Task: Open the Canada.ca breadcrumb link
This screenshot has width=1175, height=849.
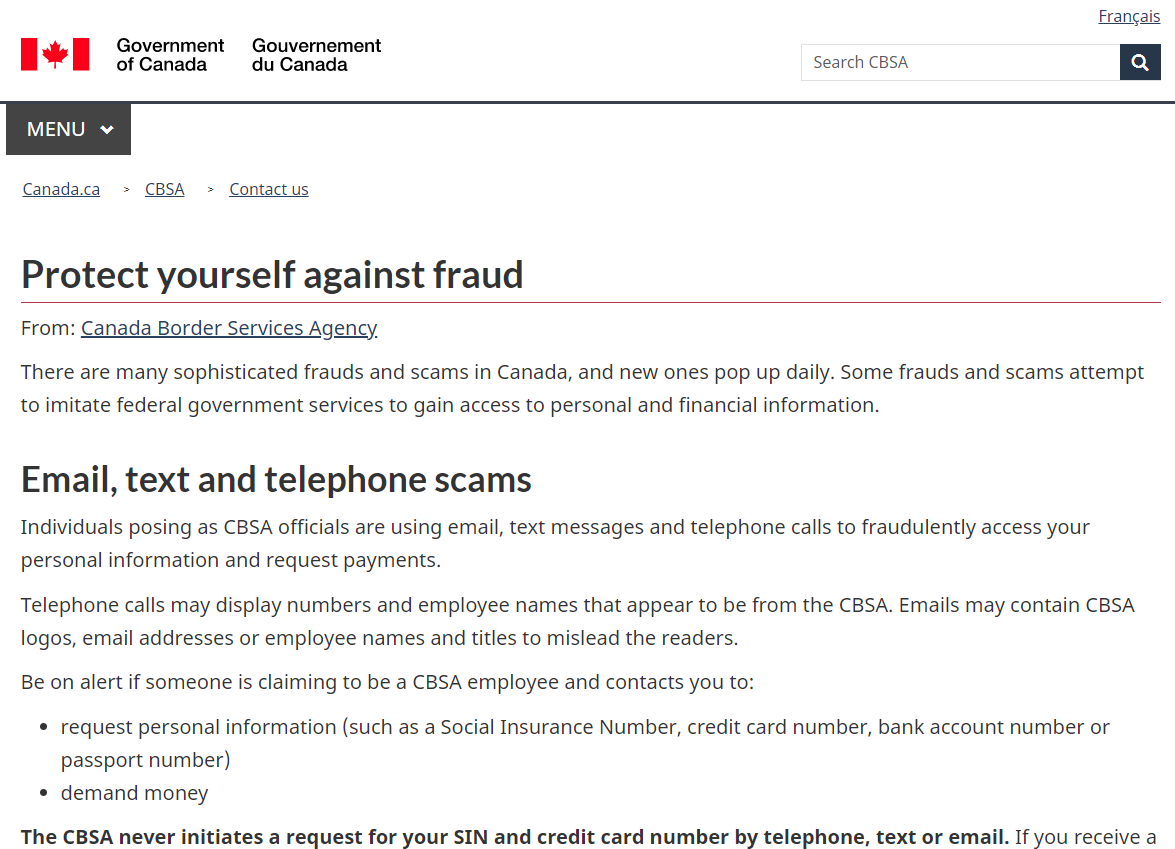Action: (x=61, y=189)
